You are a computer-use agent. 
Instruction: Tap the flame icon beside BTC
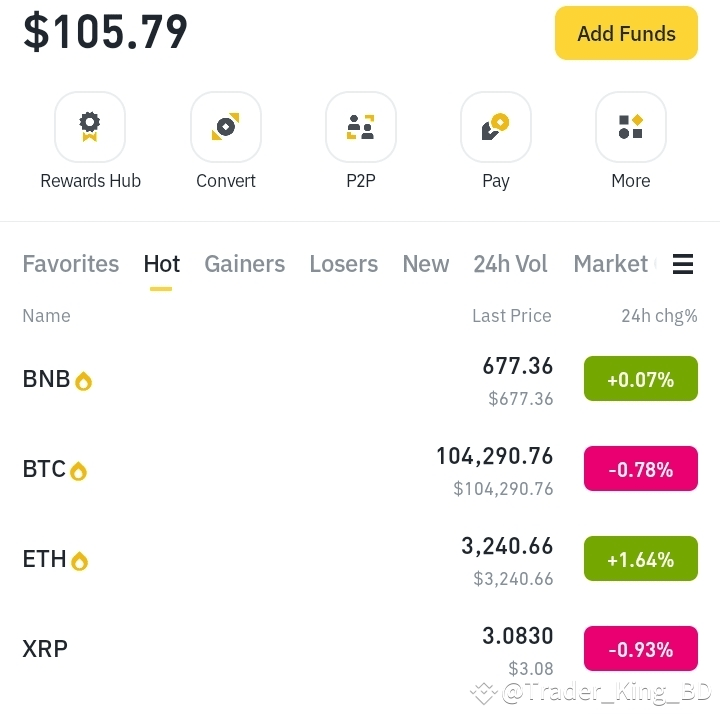coord(79,471)
